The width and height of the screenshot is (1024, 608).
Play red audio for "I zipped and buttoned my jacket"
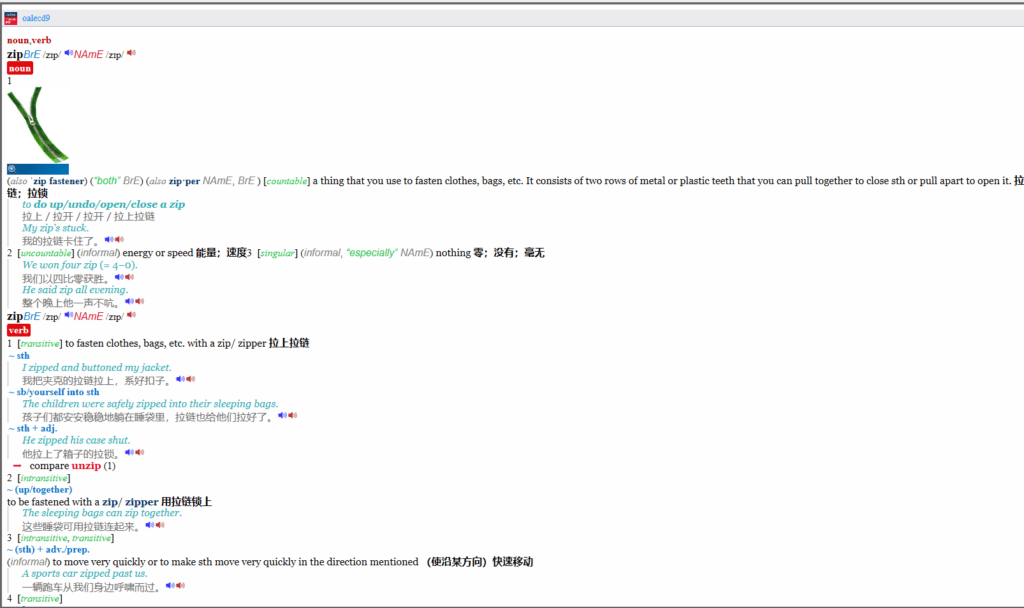pos(190,379)
